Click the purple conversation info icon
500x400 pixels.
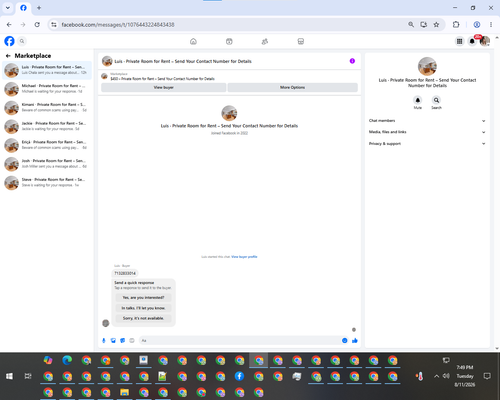point(352,61)
